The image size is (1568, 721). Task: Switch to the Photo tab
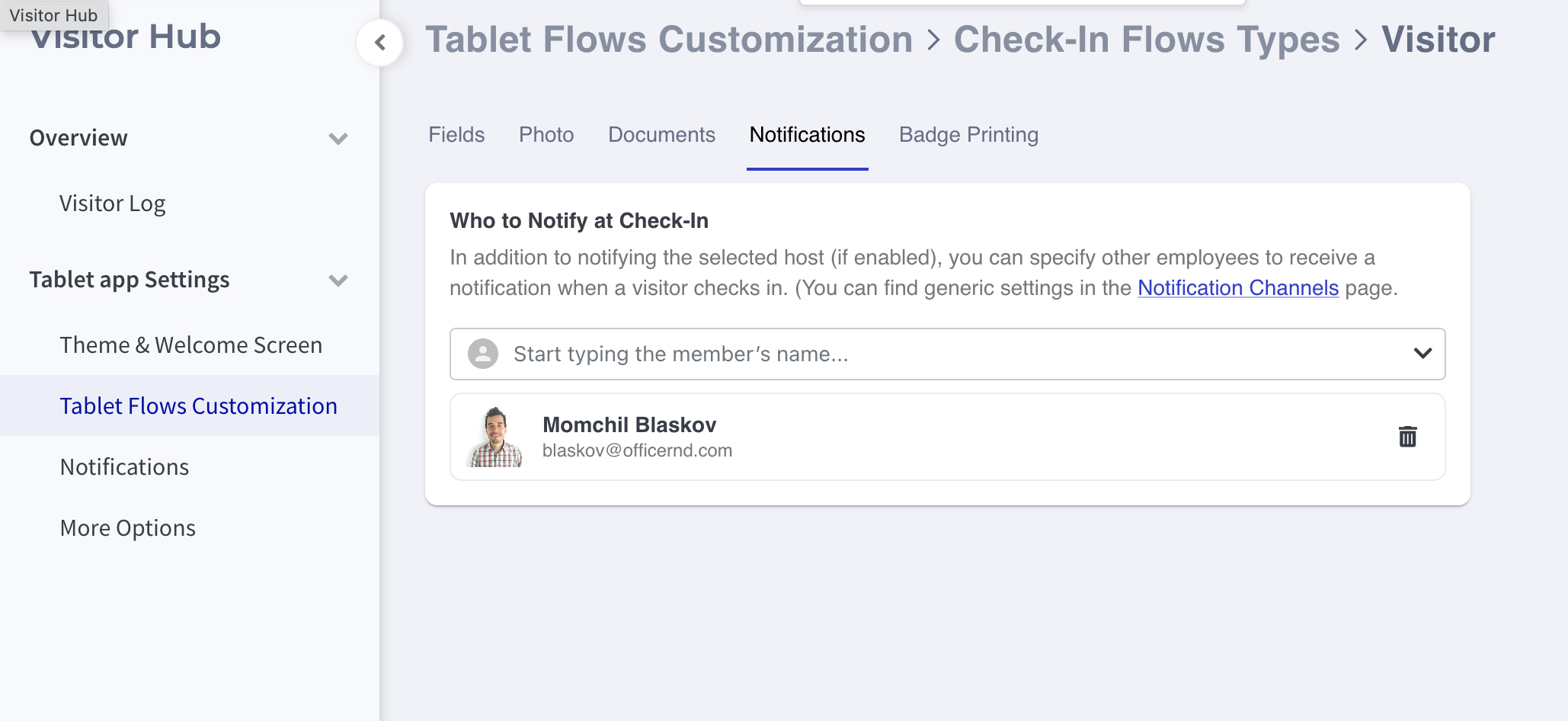coord(546,135)
